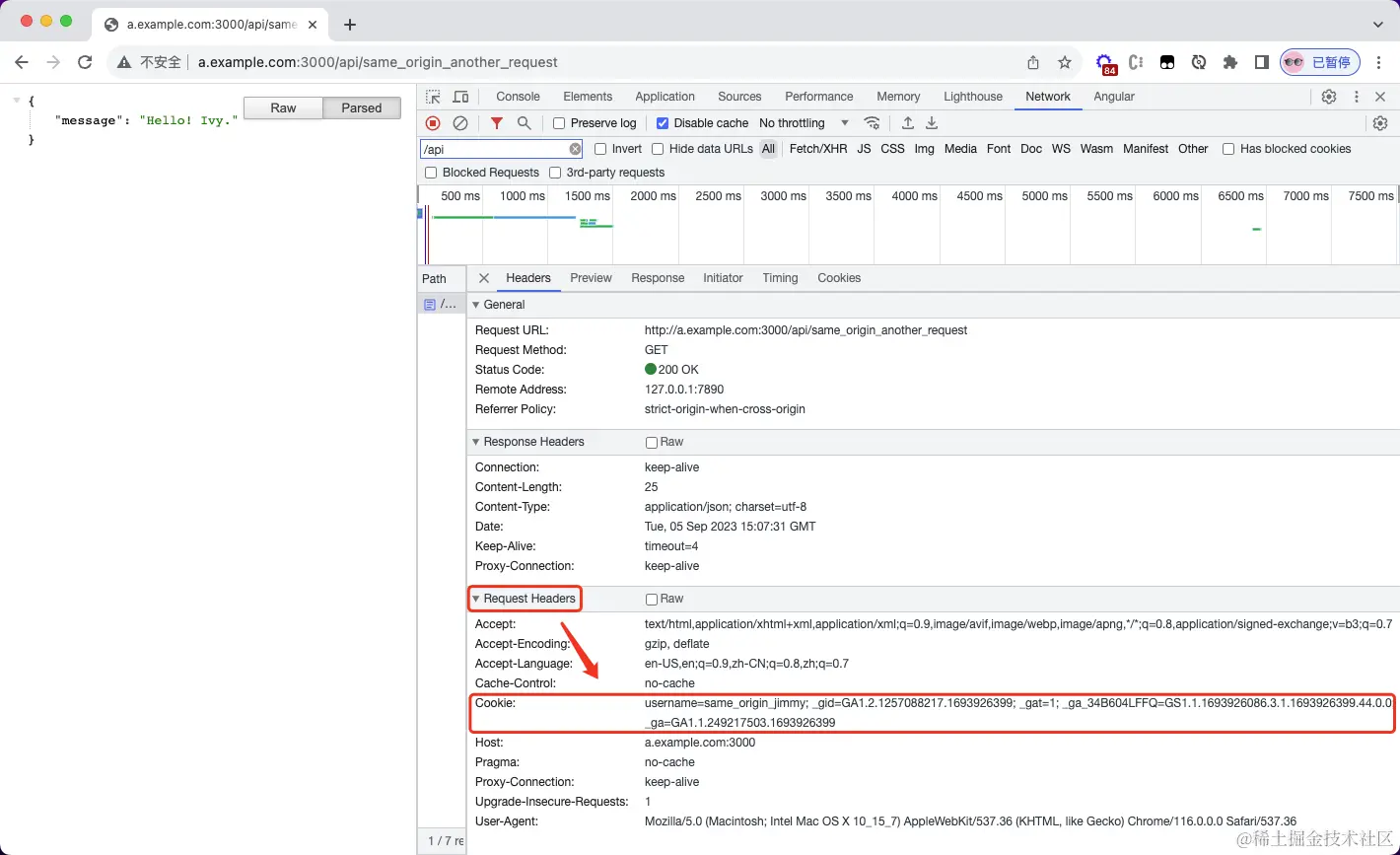Screen dimensions: 1400x855
Task: Toggle the browser side panel icon
Action: 1261,62
